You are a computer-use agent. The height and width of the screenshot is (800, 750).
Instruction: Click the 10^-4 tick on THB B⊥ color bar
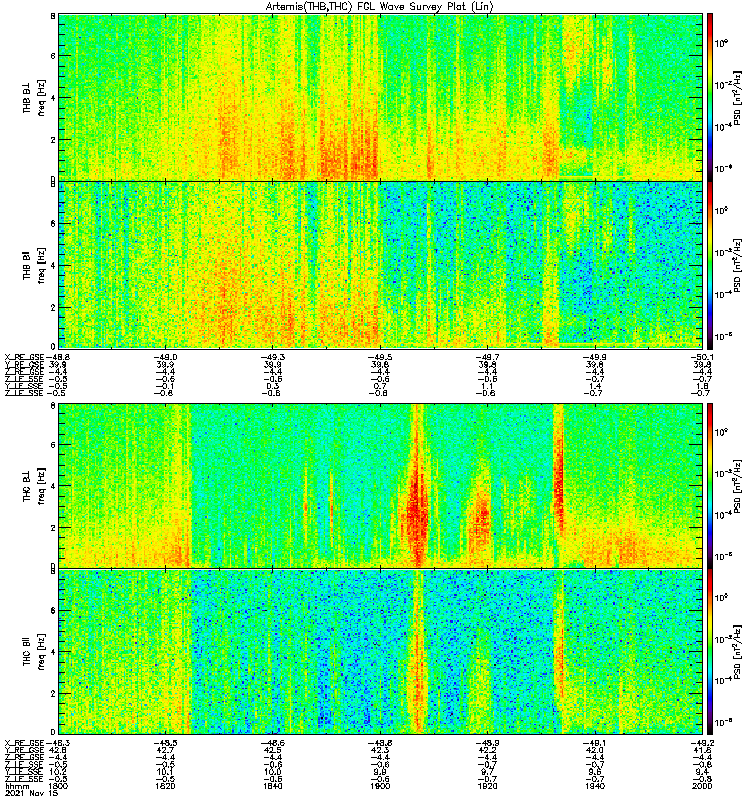click(723, 126)
